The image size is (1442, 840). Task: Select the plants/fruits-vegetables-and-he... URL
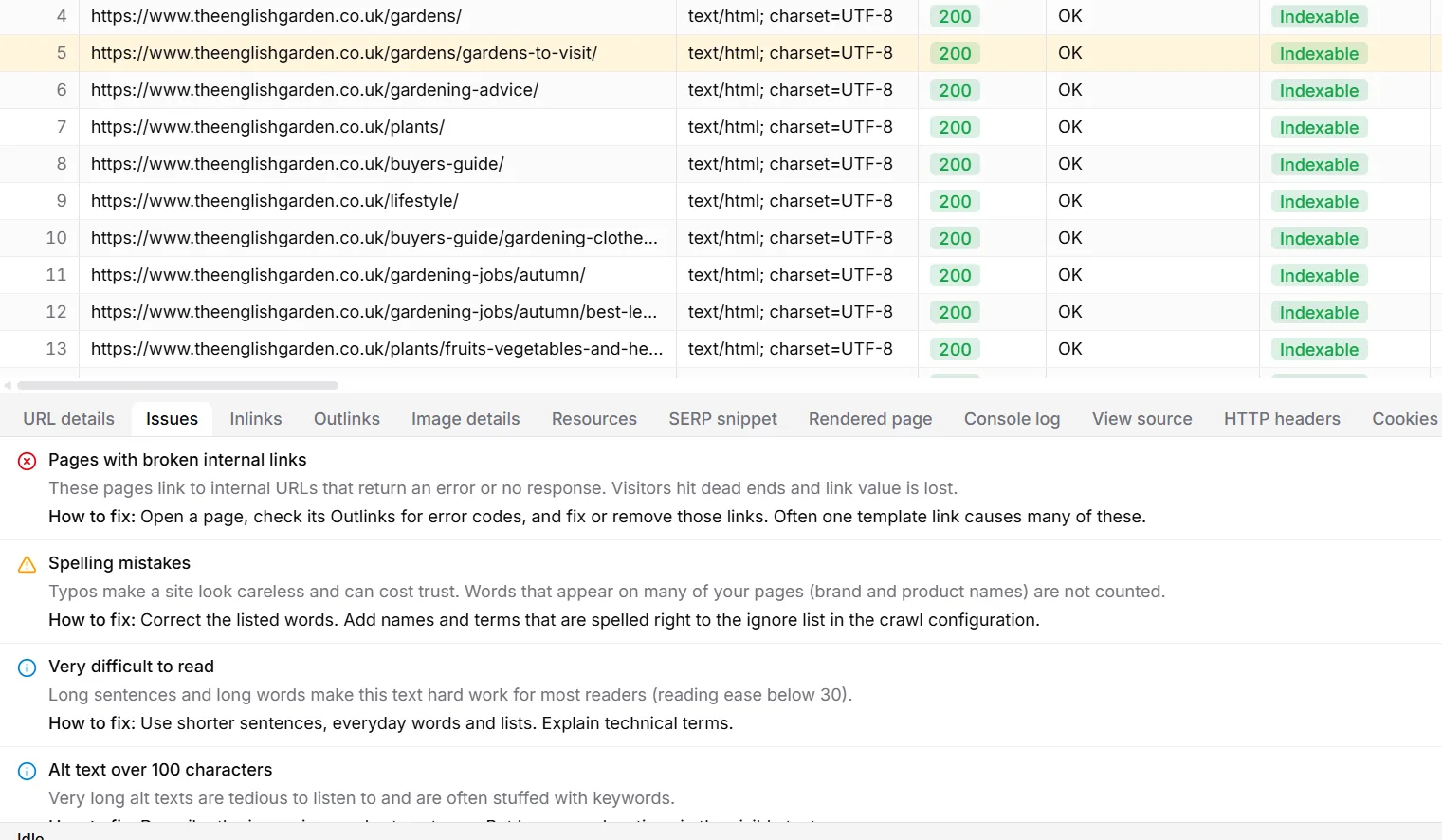(376, 349)
